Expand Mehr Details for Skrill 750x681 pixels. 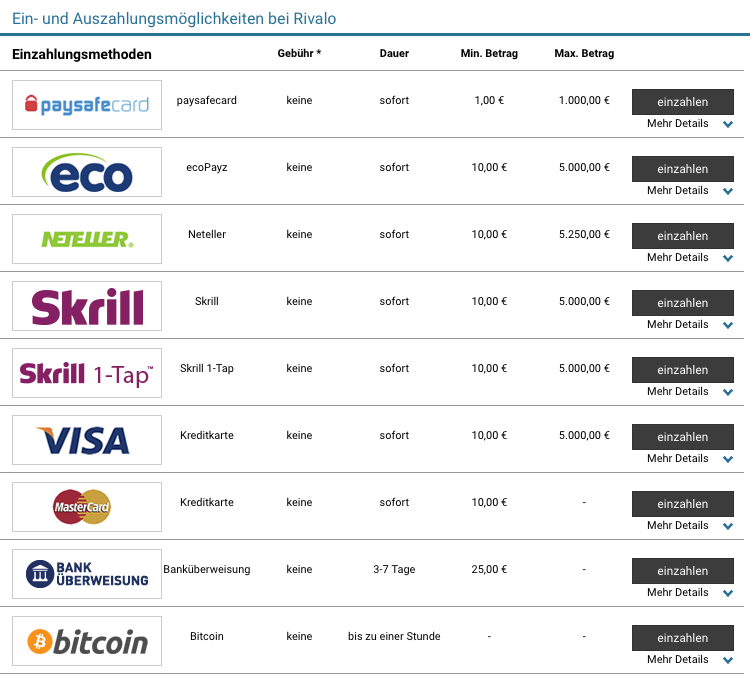click(689, 324)
